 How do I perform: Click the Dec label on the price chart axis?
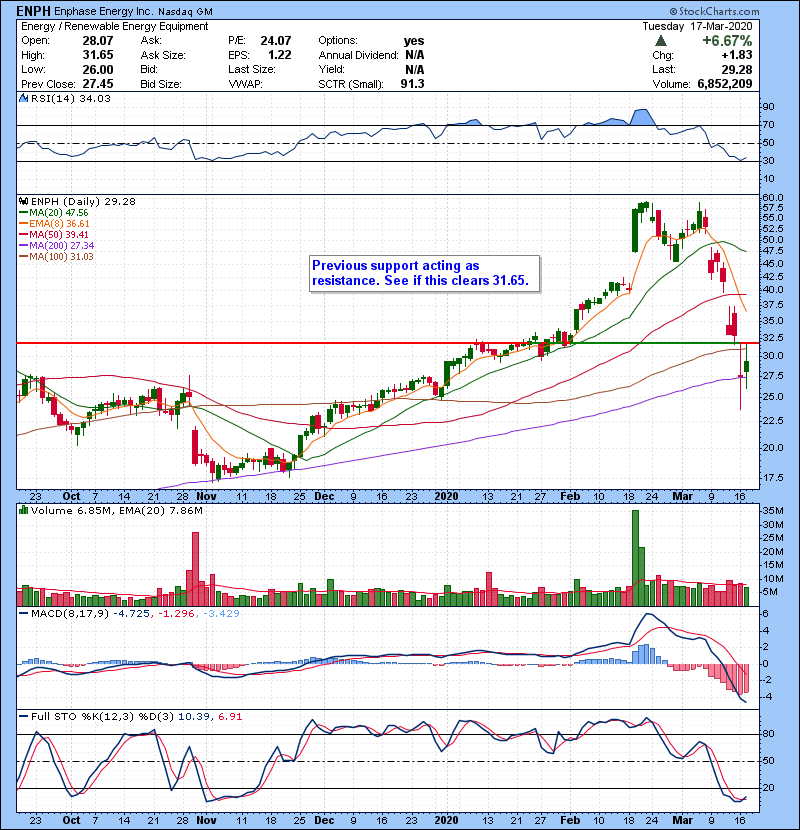click(324, 497)
